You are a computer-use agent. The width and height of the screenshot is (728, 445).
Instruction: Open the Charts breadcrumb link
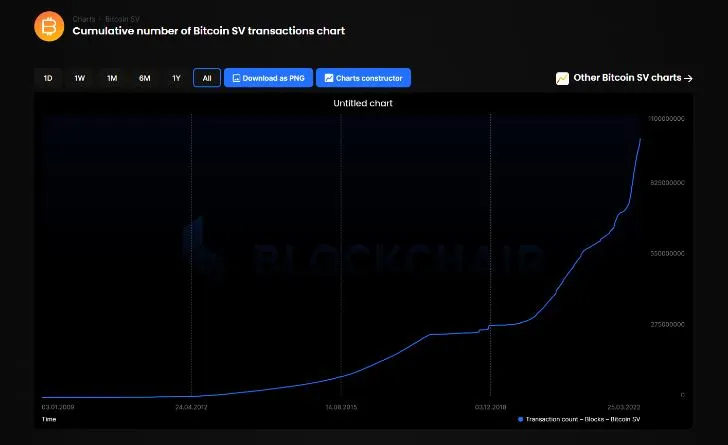coord(84,19)
